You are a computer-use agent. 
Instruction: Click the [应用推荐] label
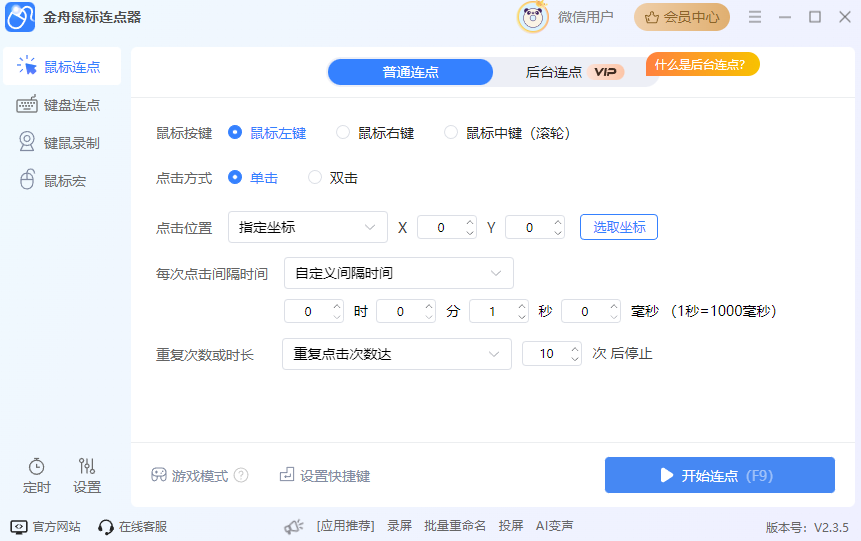(x=345, y=526)
